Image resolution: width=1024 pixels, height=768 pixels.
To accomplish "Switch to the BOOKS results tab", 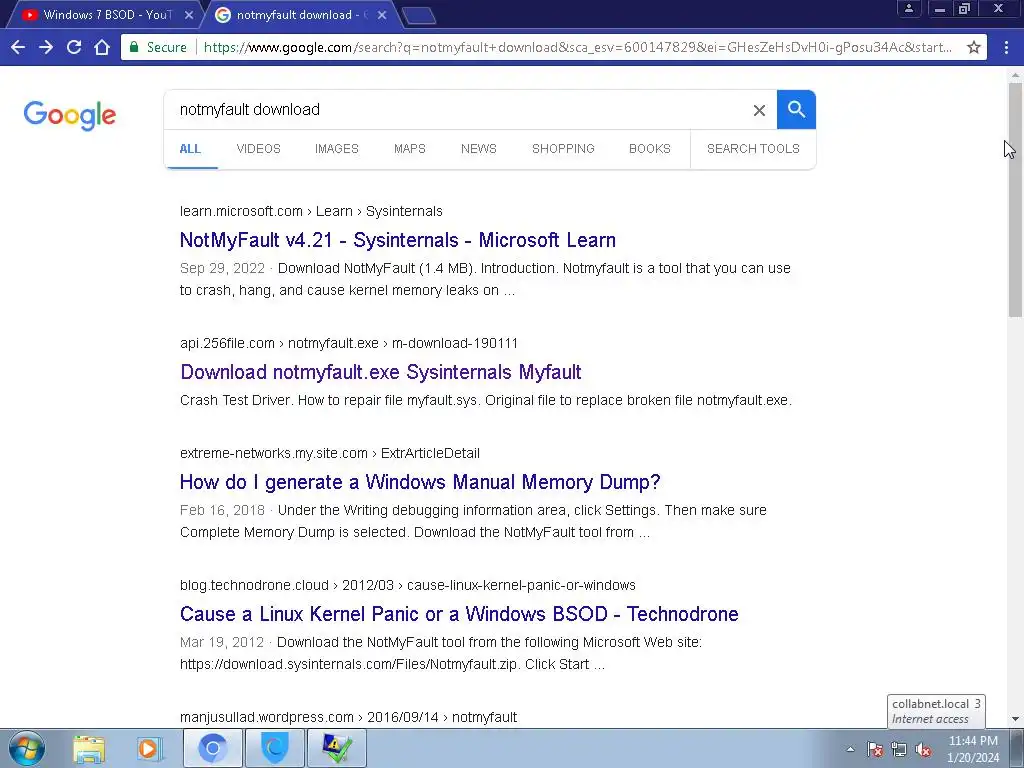I will pyautogui.click(x=650, y=149).
